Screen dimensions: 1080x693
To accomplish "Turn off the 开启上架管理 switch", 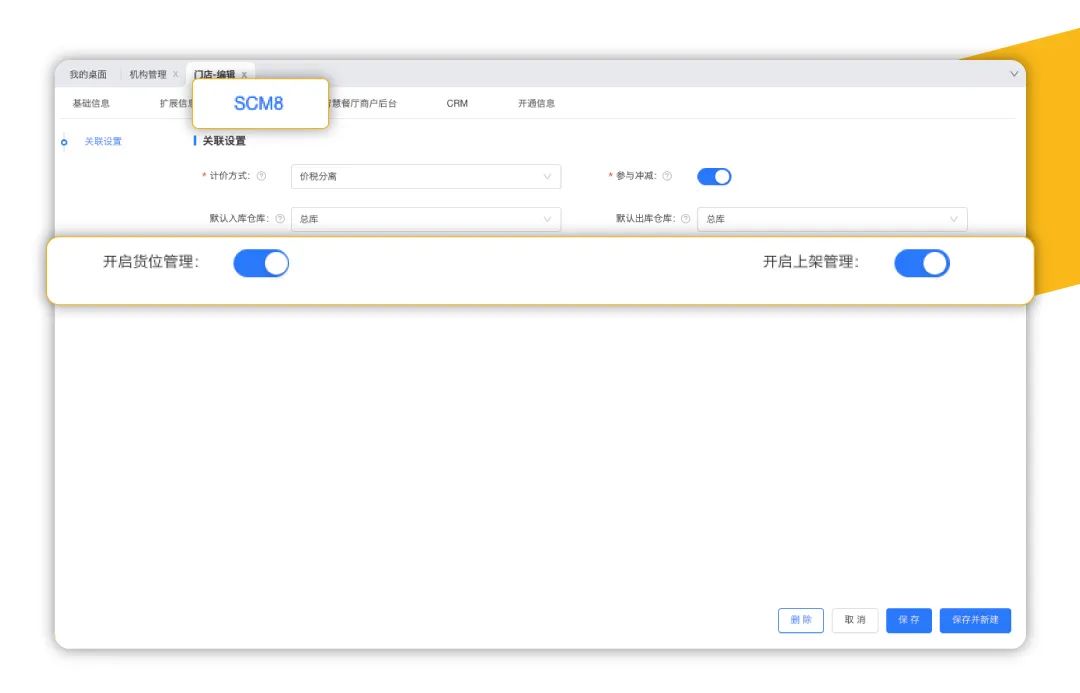I will [x=921, y=263].
